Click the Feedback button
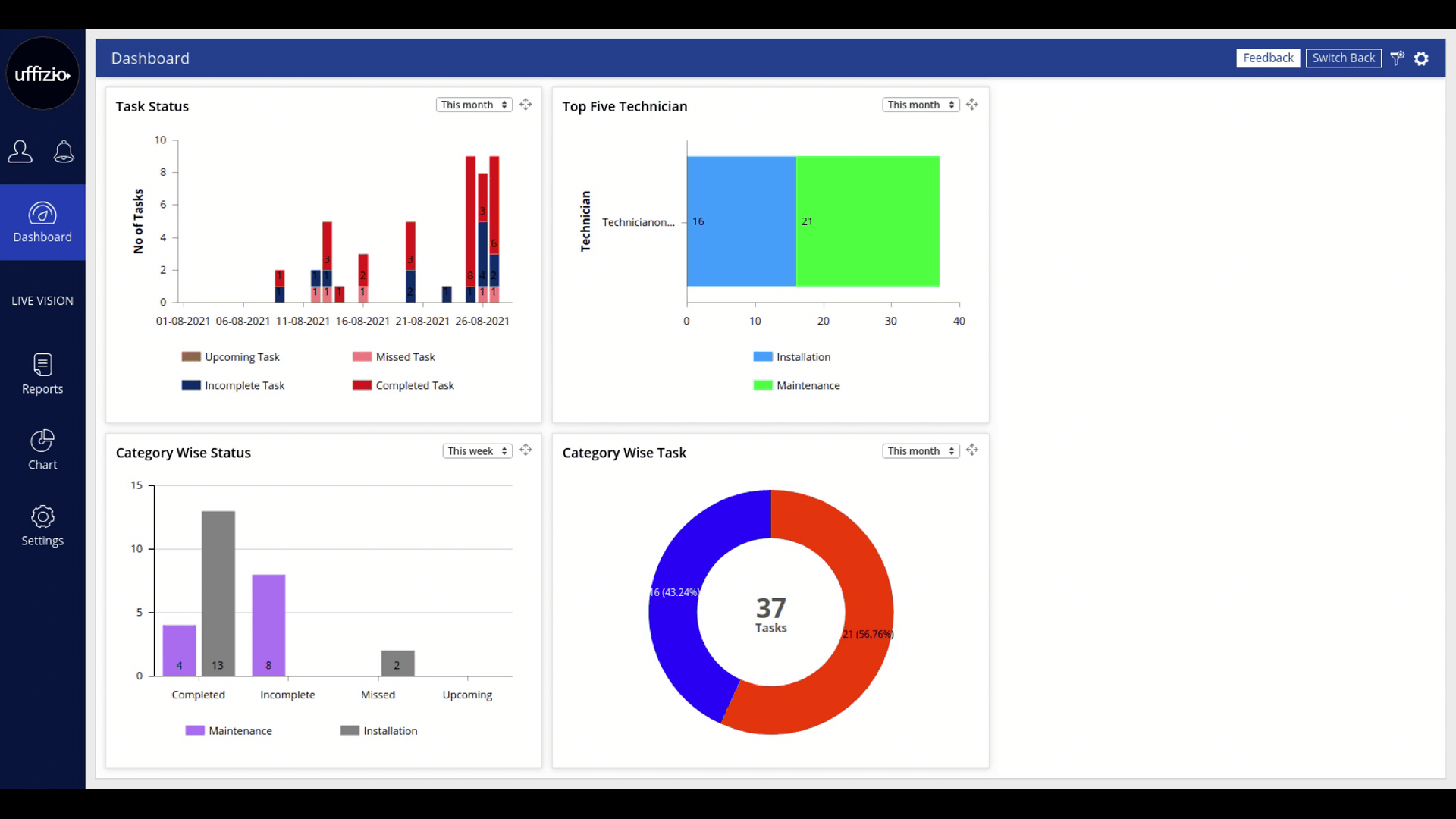The height and width of the screenshot is (819, 1456). [x=1268, y=58]
